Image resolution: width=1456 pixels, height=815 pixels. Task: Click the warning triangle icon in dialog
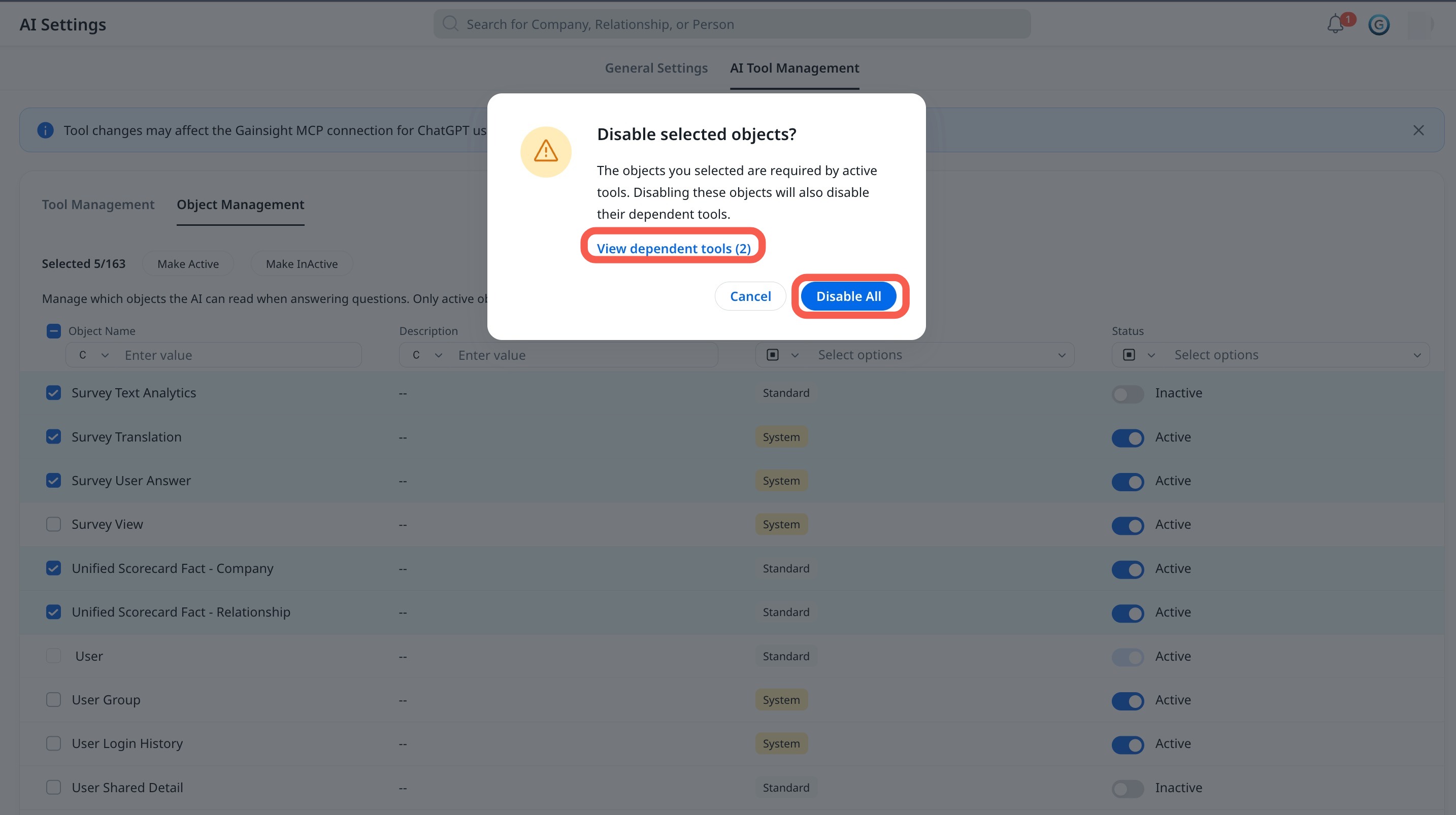(x=545, y=151)
